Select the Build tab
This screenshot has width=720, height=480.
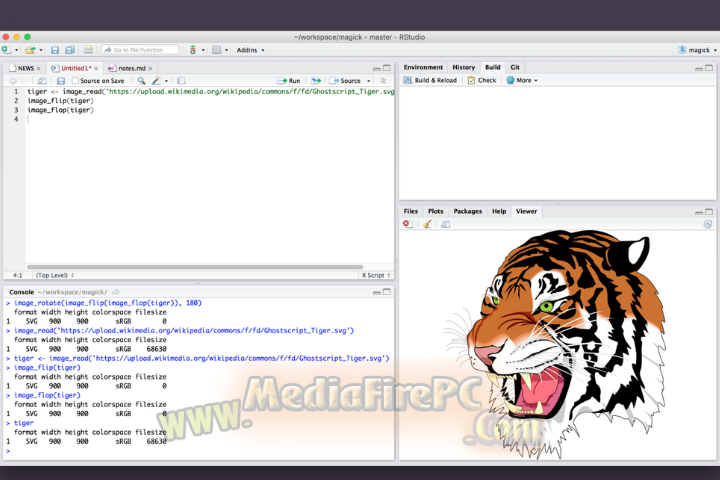pyautogui.click(x=493, y=68)
